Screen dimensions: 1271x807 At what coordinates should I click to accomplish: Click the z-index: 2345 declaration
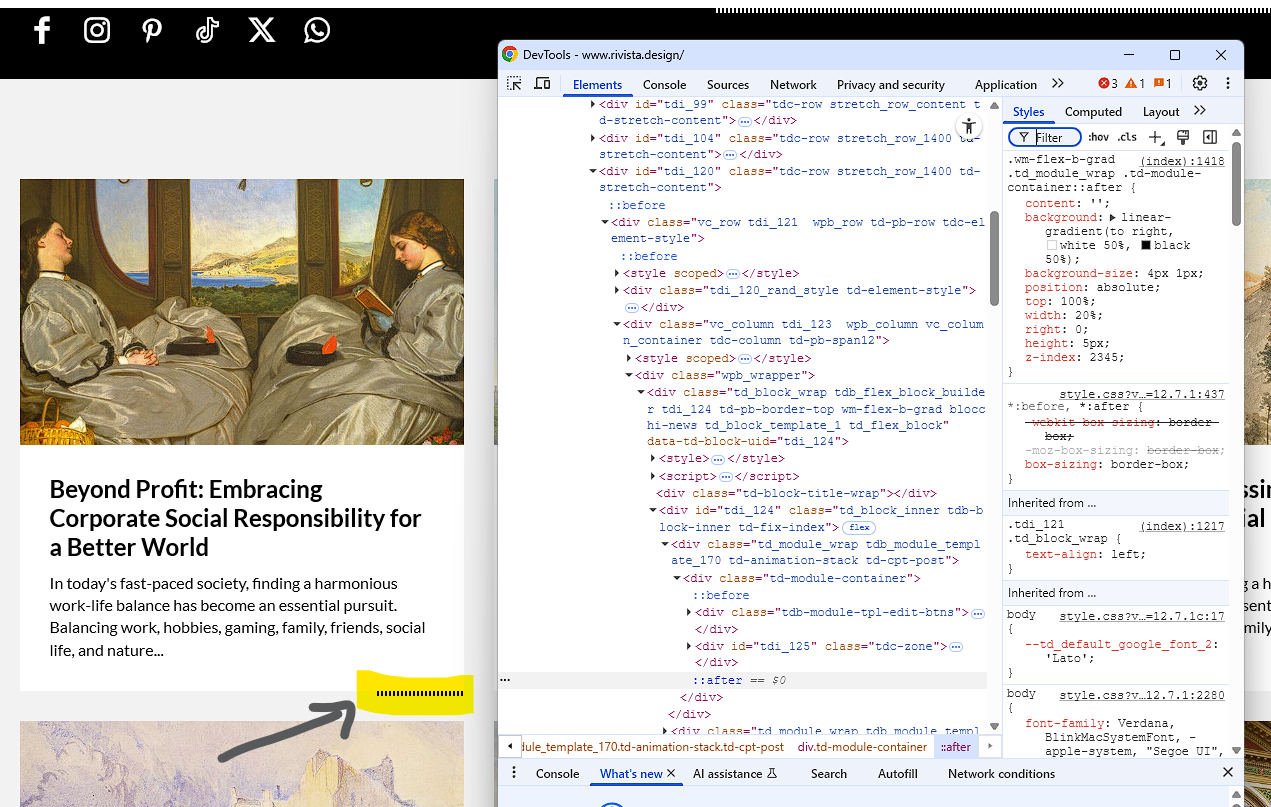tap(1075, 357)
